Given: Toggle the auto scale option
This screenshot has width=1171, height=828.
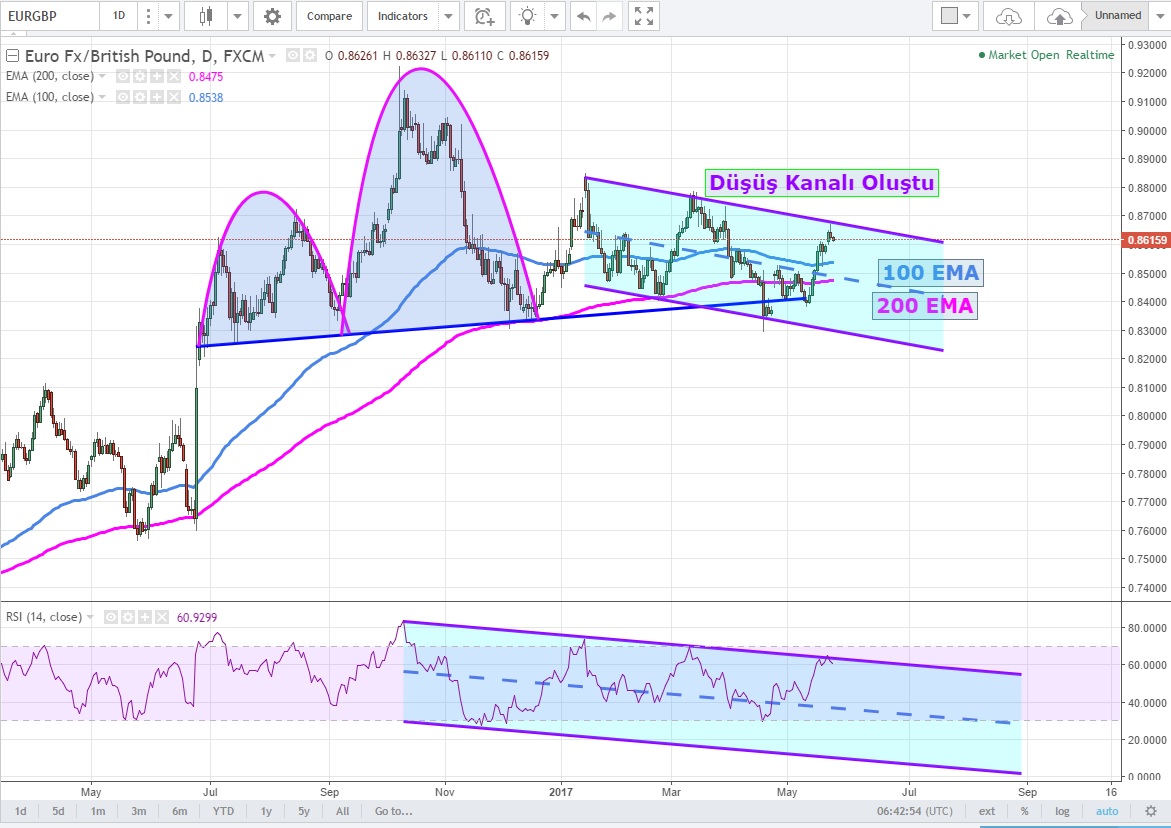Looking at the screenshot, I should click(x=1107, y=811).
